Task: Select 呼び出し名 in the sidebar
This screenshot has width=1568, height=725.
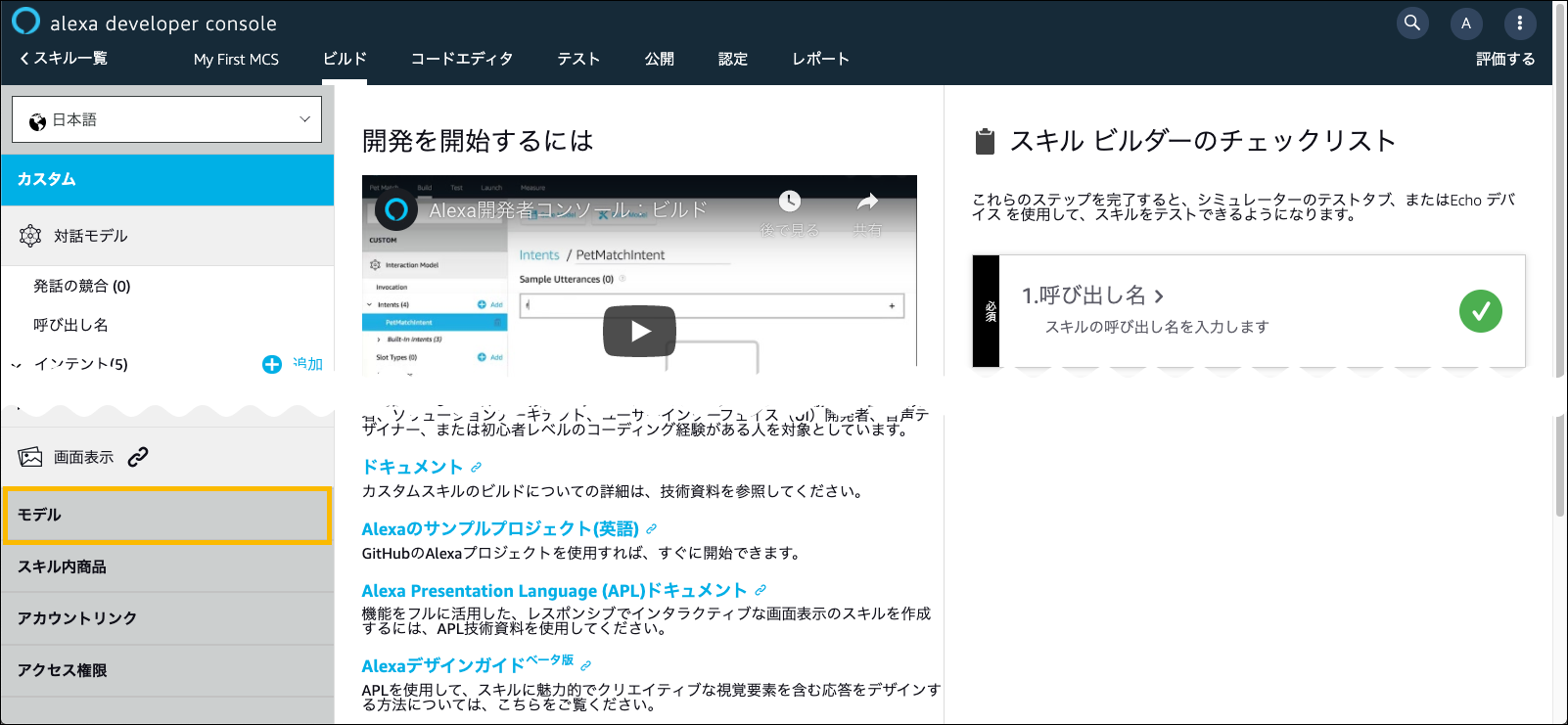Action: (x=70, y=325)
